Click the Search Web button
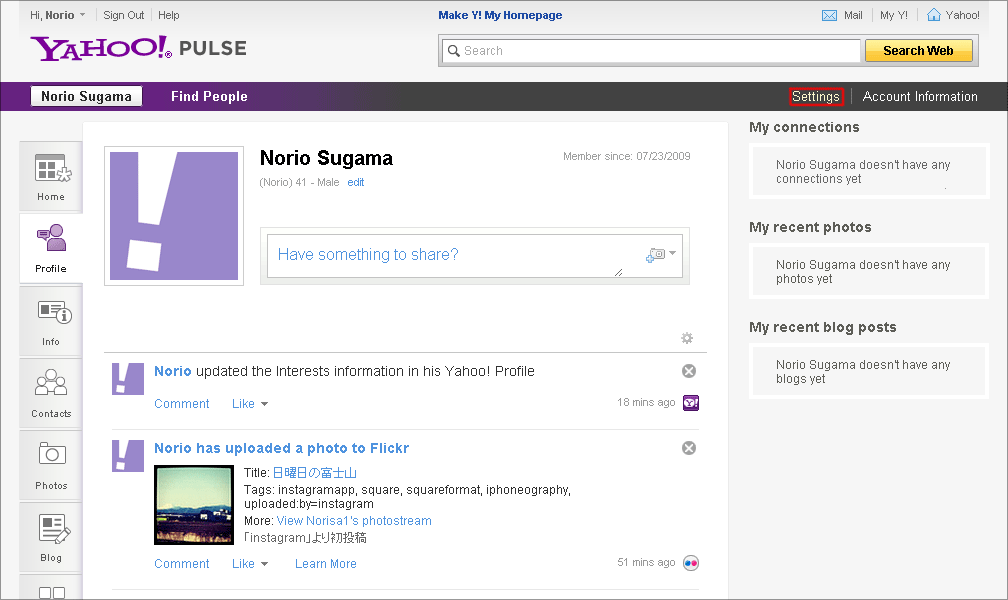1008x600 pixels. click(918, 51)
